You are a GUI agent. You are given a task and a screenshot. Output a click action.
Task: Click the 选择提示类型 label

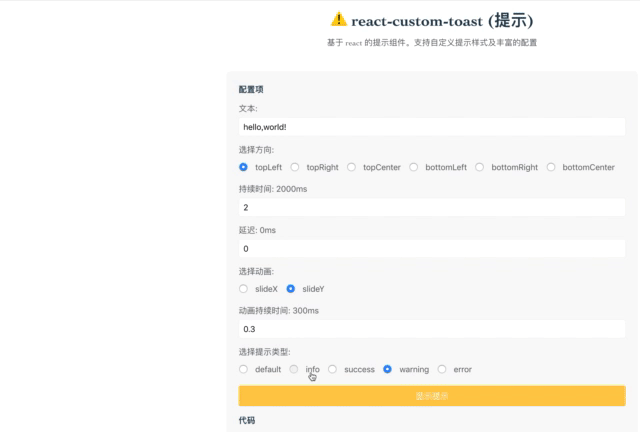[x=264, y=352]
